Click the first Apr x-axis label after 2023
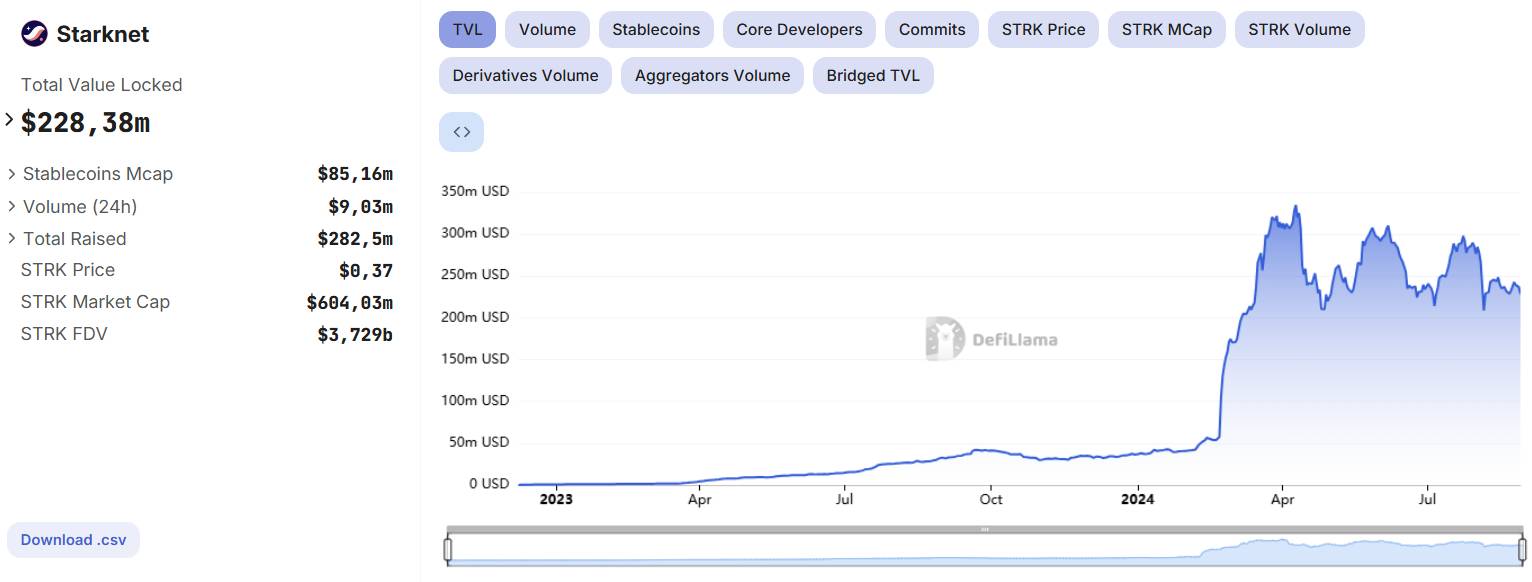This screenshot has width=1532, height=582. 700,499
